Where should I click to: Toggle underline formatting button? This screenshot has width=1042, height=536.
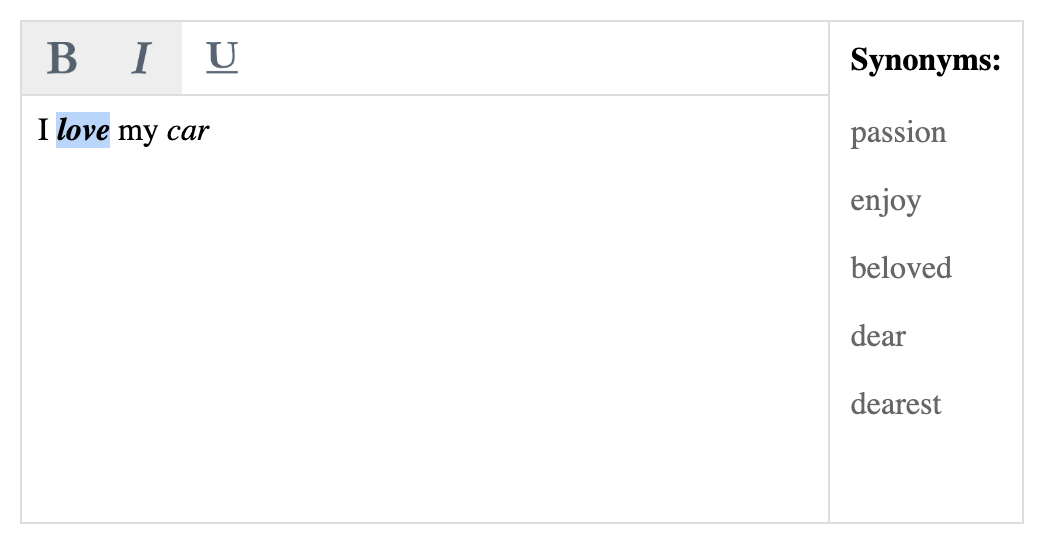[222, 59]
